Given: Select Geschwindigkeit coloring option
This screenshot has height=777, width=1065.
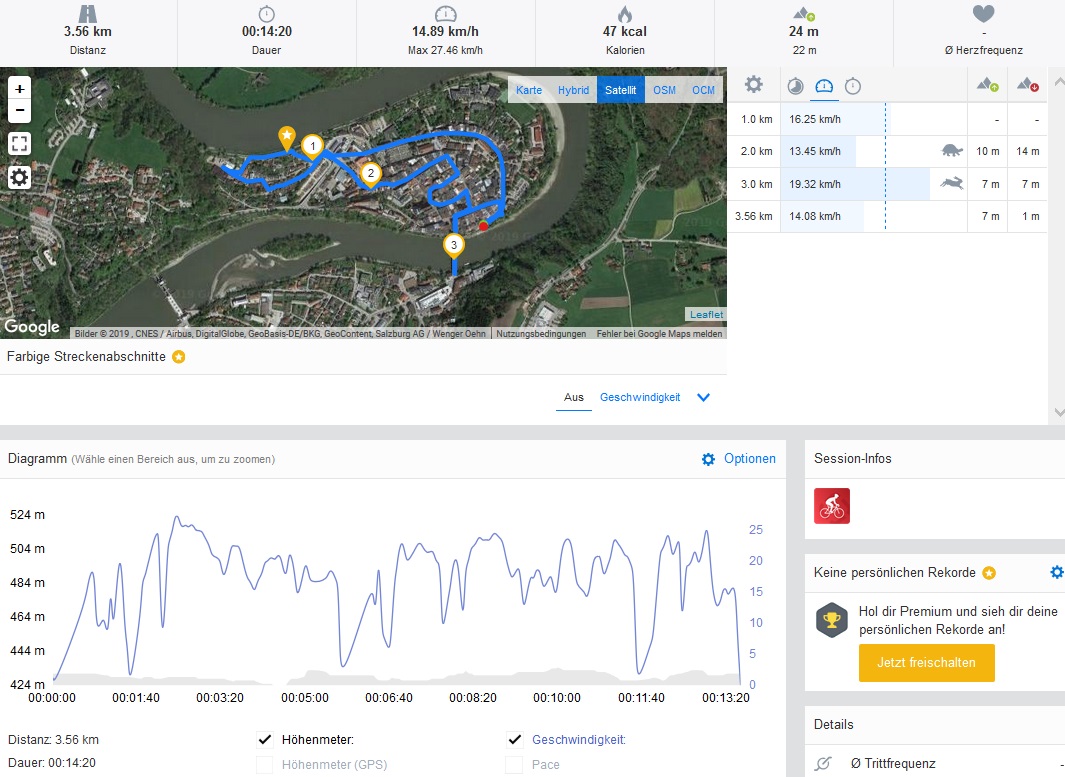Looking at the screenshot, I should (x=640, y=397).
